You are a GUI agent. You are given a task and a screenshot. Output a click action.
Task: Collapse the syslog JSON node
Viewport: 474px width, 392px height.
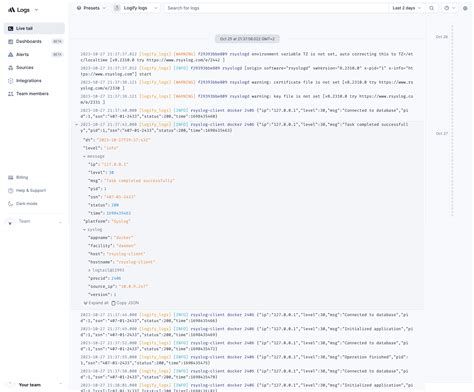[84, 230]
